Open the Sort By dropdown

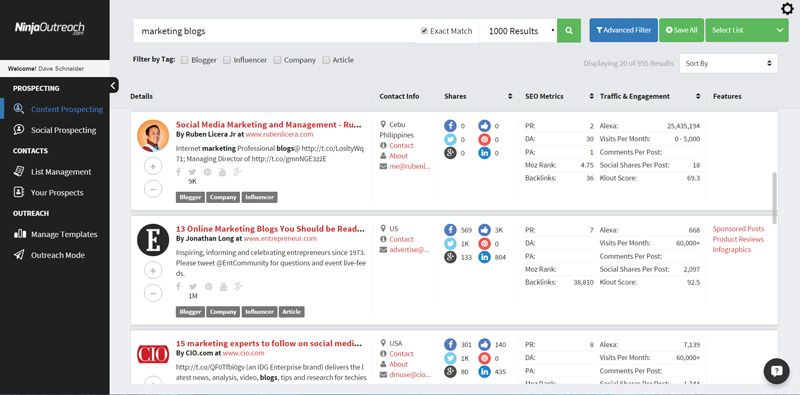[x=728, y=63]
